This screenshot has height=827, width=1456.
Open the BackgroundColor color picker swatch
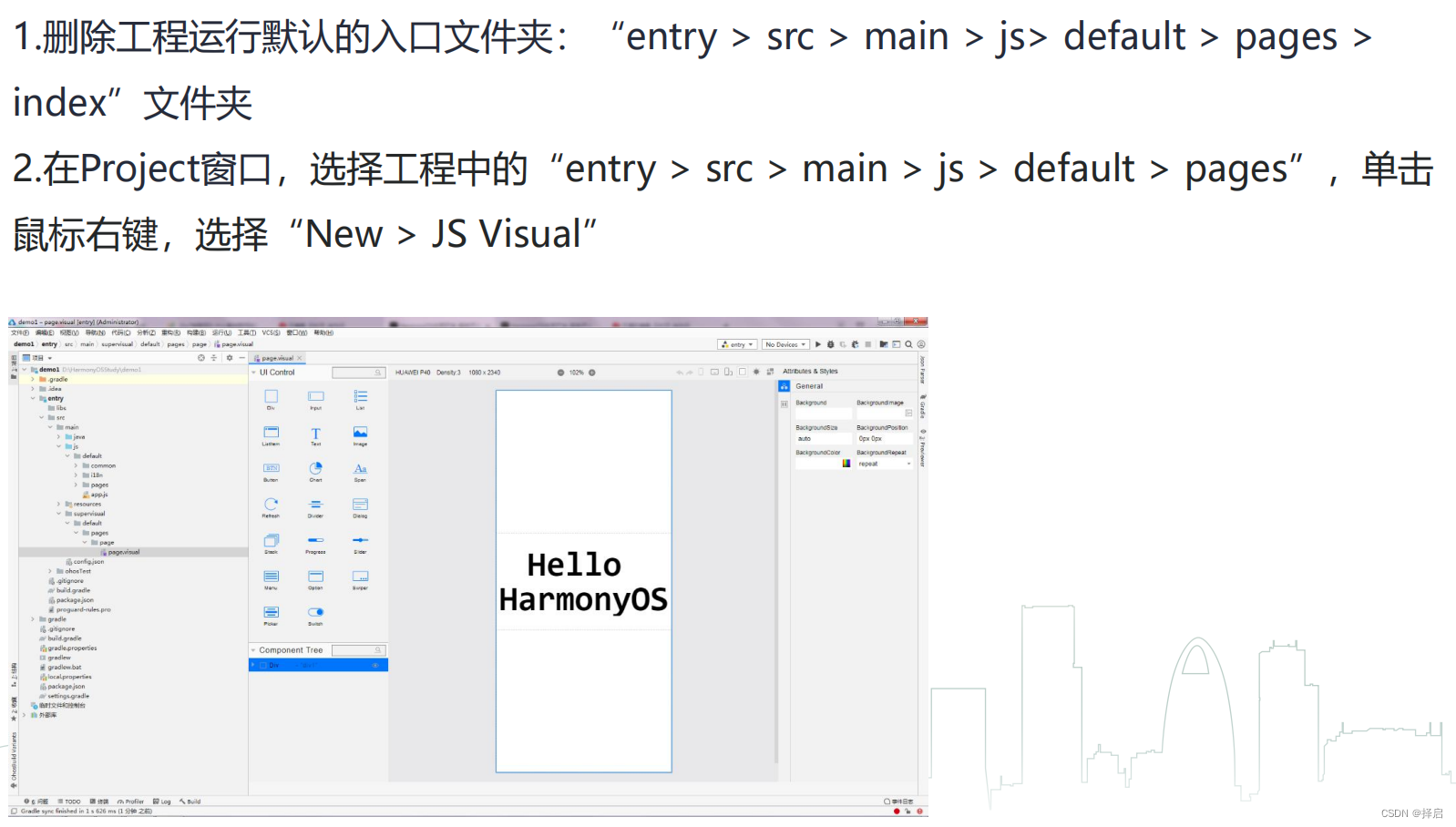point(846,464)
